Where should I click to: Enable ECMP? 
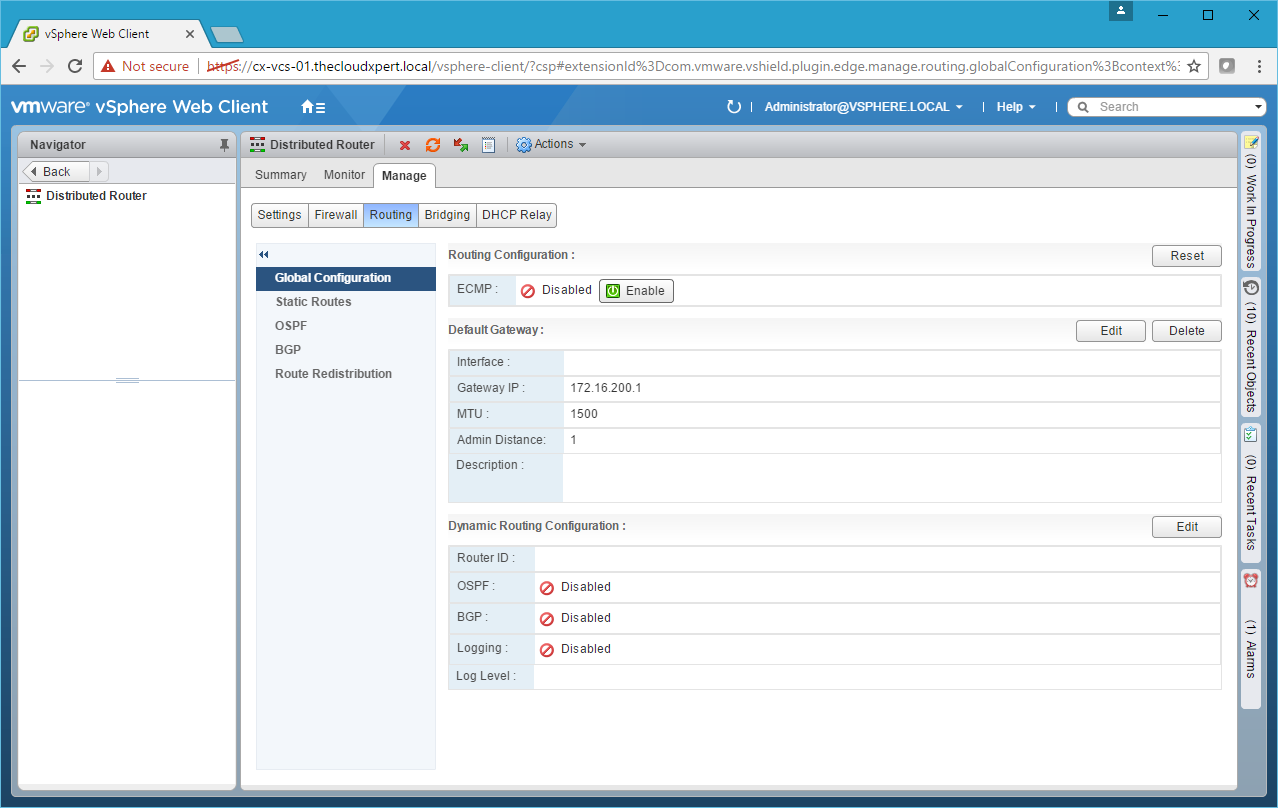[x=636, y=291]
